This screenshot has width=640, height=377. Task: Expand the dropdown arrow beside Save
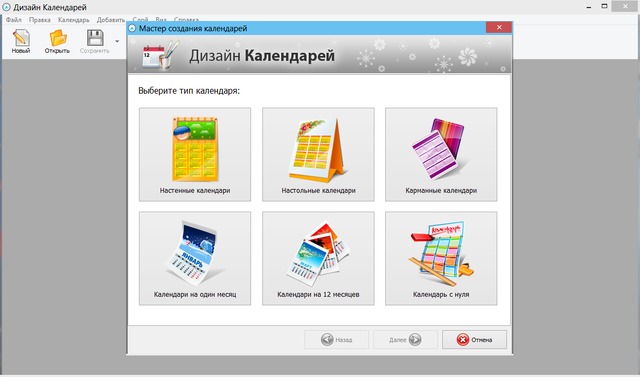(117, 41)
